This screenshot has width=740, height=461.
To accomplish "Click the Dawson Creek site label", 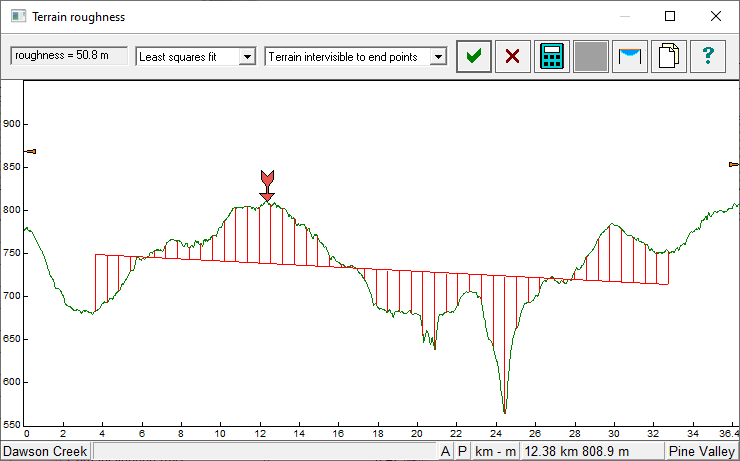I will [45, 452].
